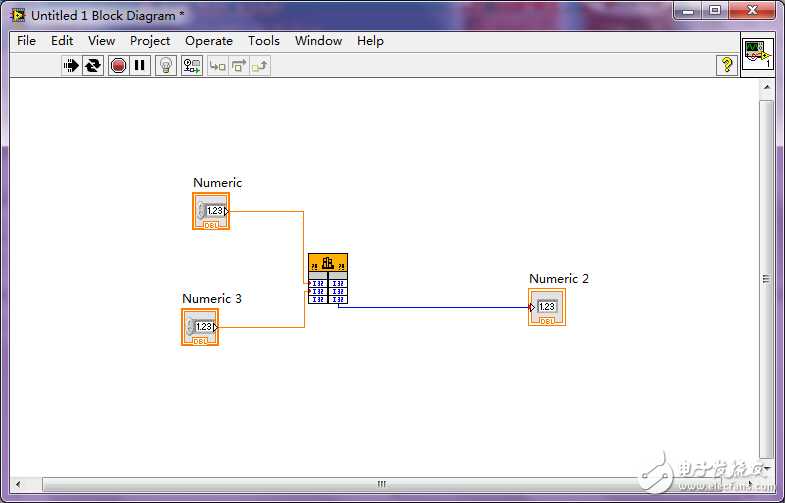The height and width of the screenshot is (503, 785).
Task: Show Context Help question mark button
Action: [x=726, y=65]
